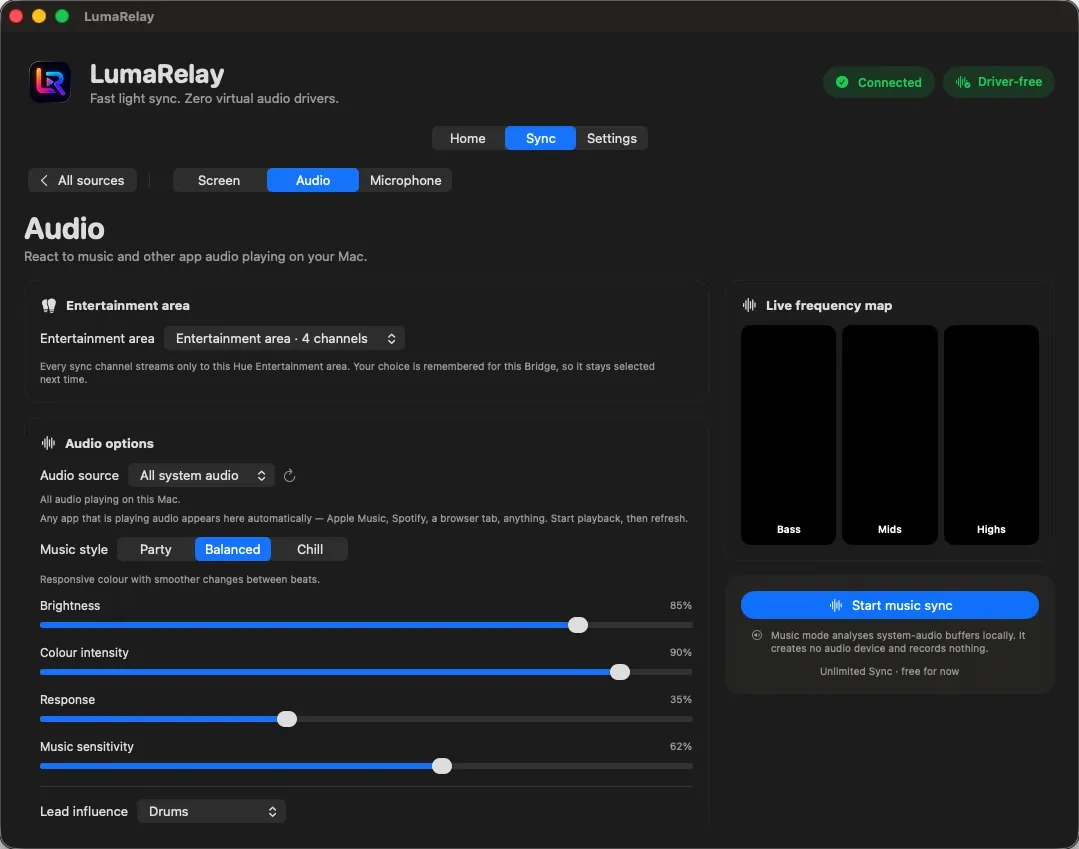
Task: Switch to the Screen source tab
Action: [219, 180]
